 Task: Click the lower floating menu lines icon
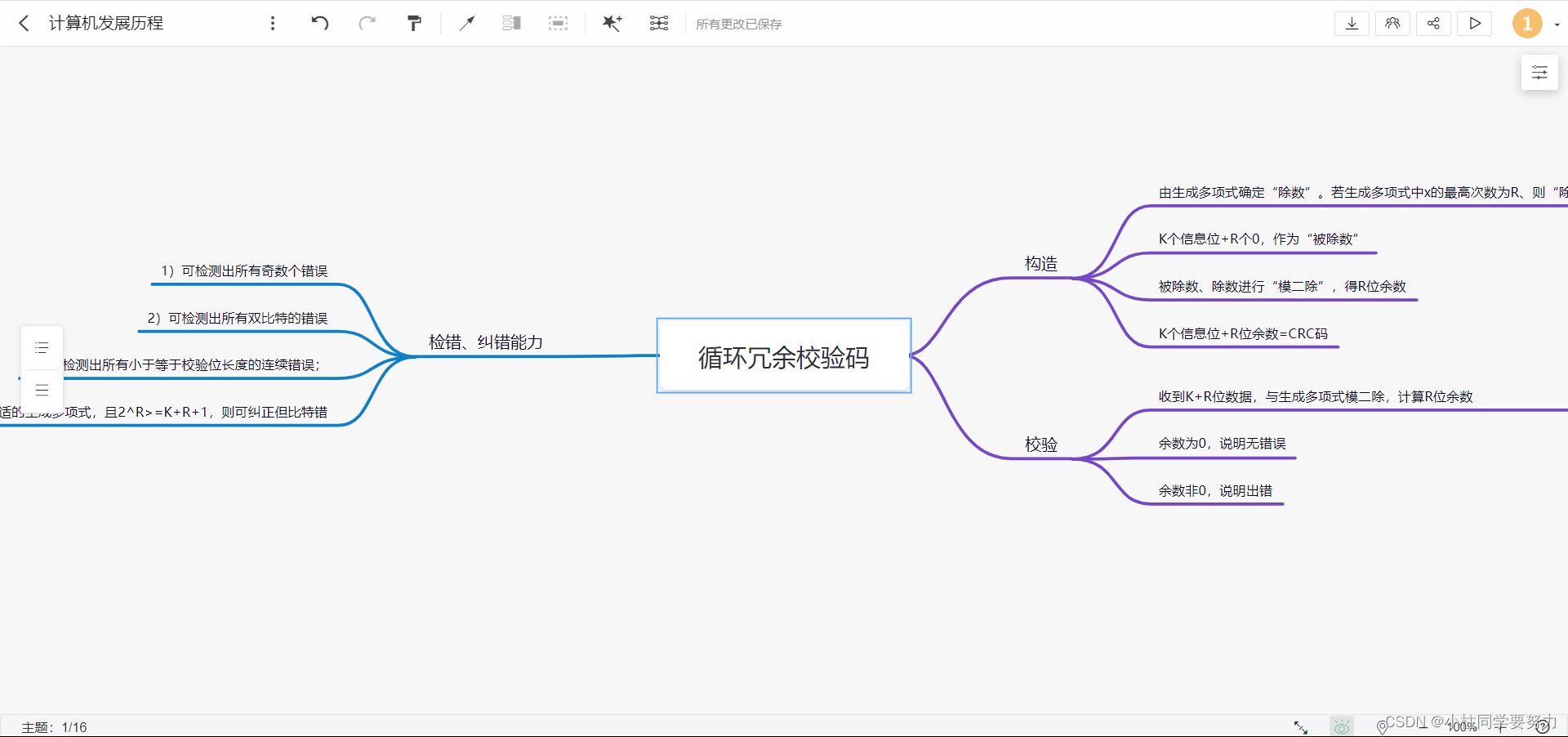(x=42, y=390)
